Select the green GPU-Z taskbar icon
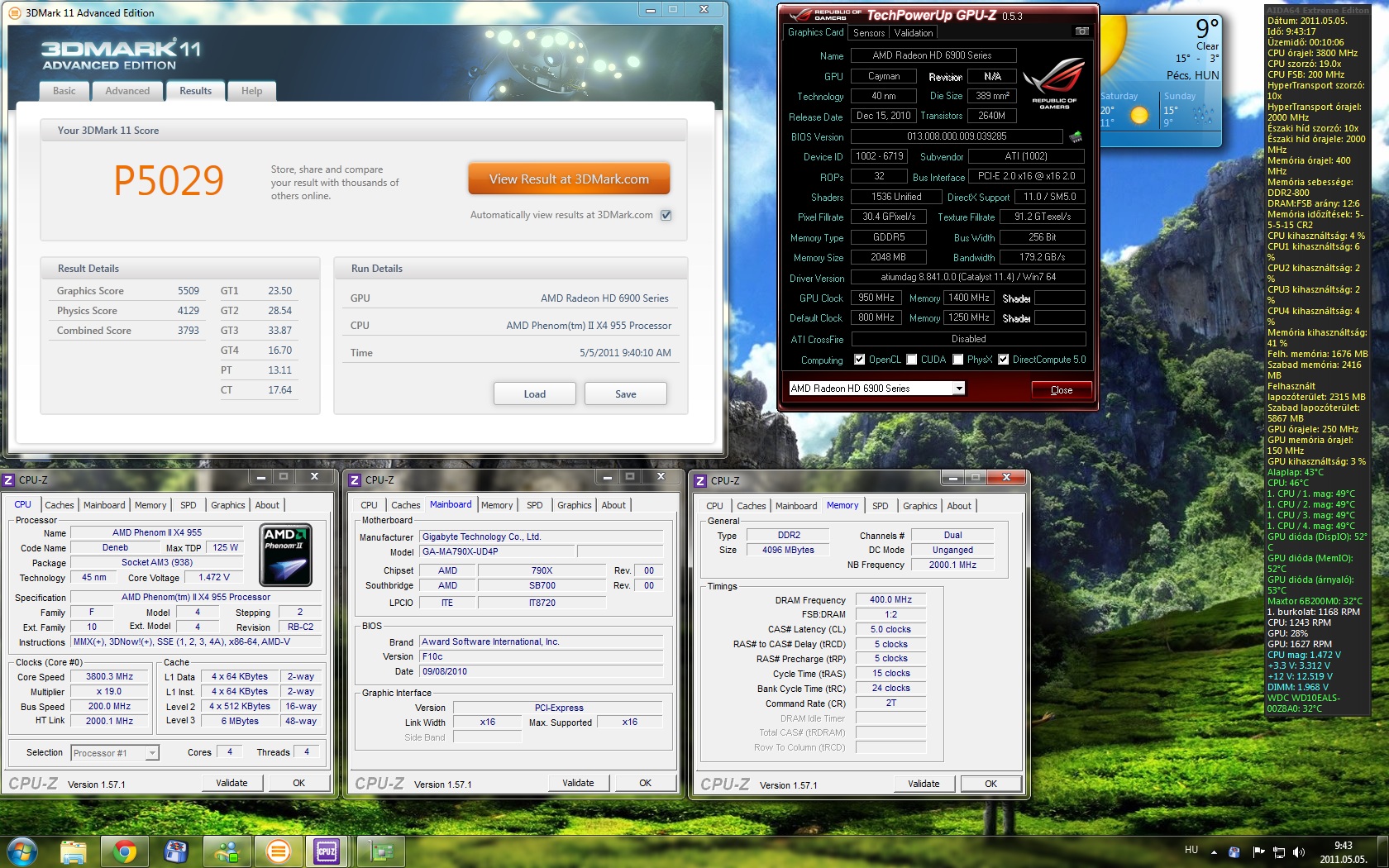The width and height of the screenshot is (1389, 868). pos(380,851)
